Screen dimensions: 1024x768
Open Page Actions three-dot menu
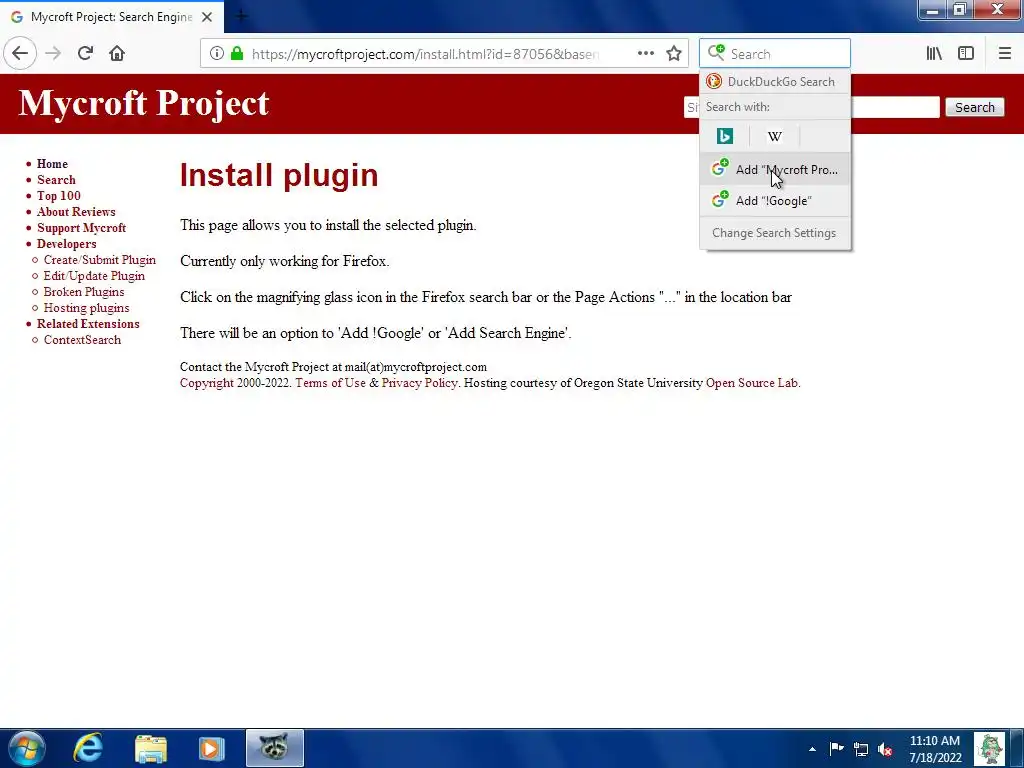click(646, 54)
